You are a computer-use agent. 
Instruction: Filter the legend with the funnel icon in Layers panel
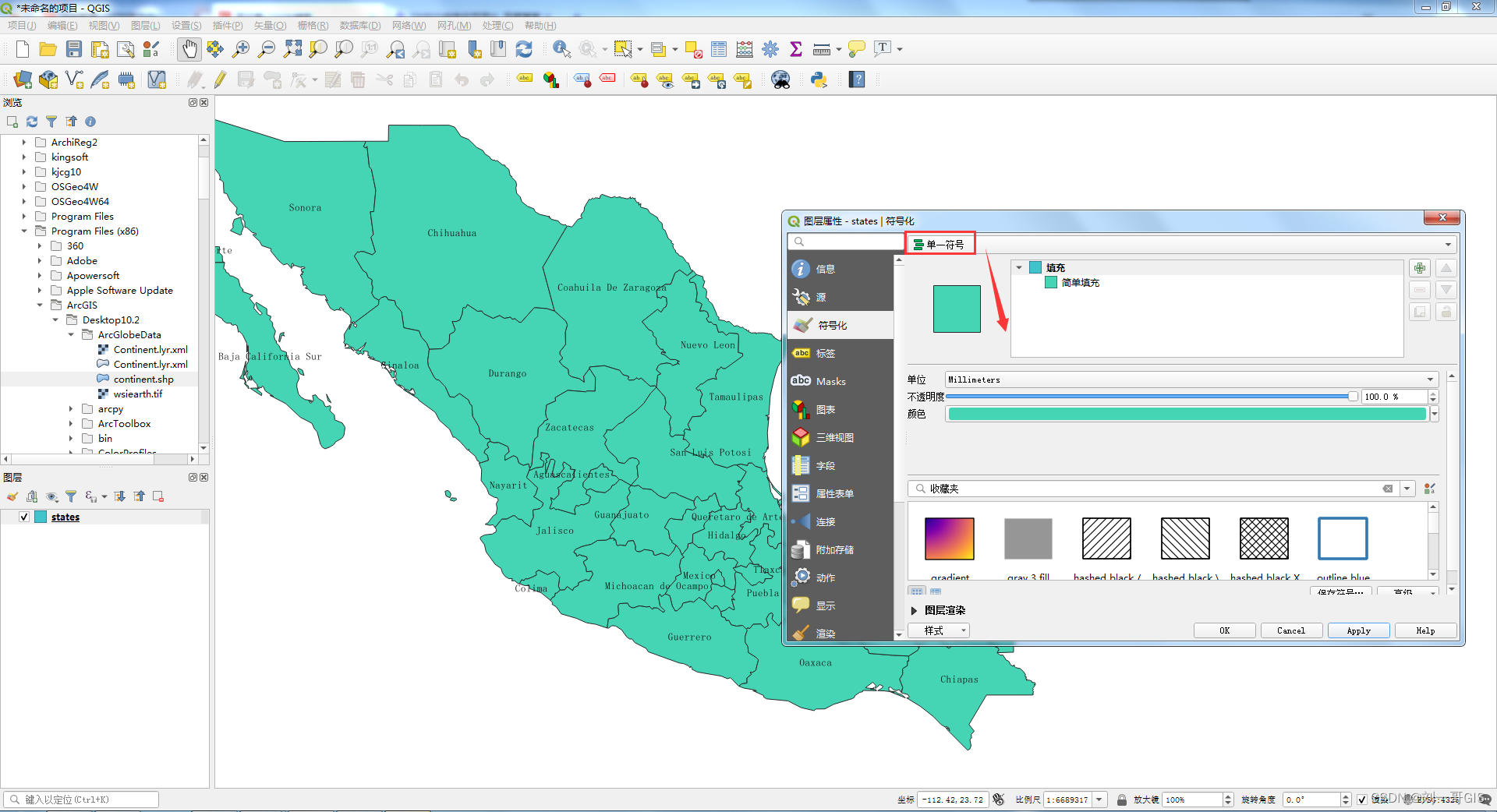point(71,496)
